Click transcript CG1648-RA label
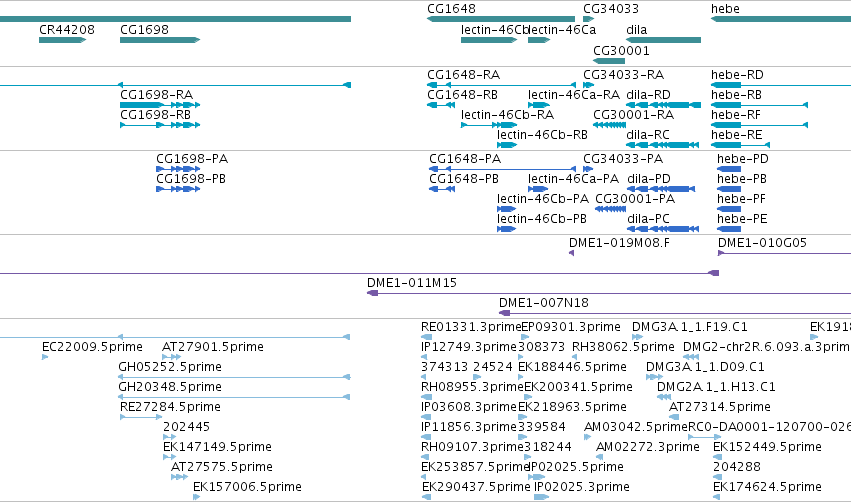The image size is (851, 502). click(x=463, y=74)
